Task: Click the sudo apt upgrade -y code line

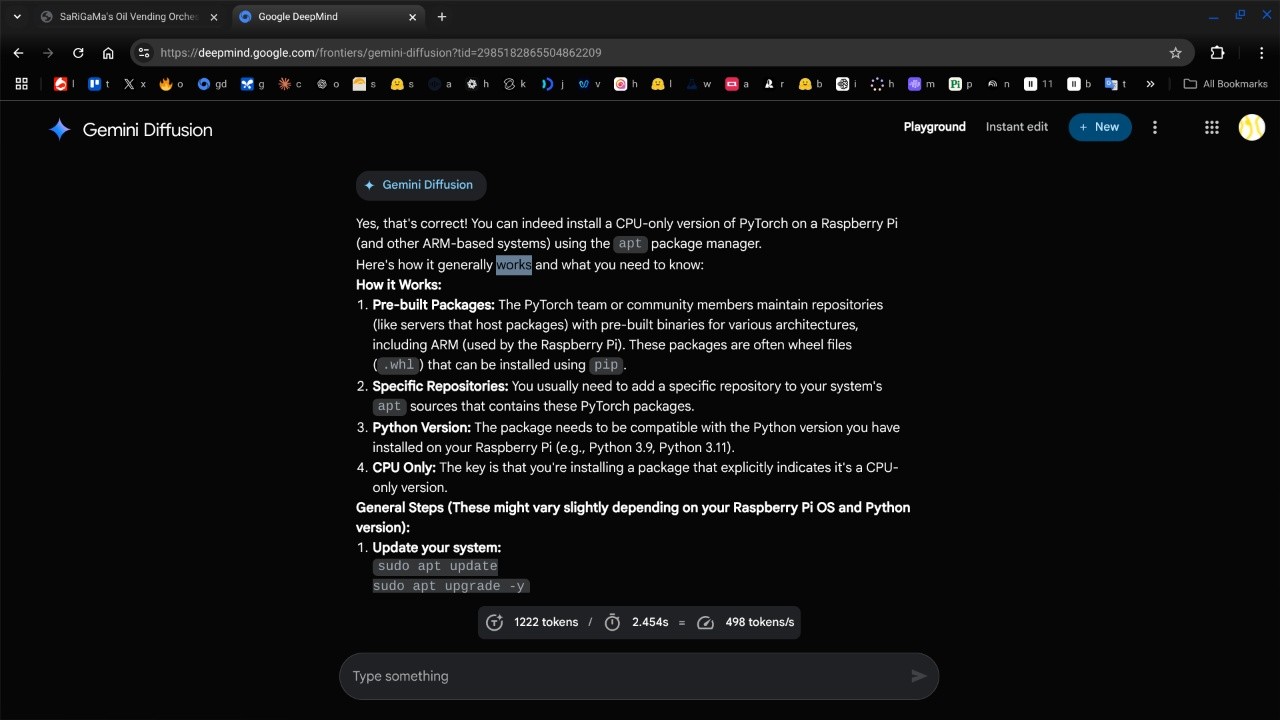Action: pos(451,586)
